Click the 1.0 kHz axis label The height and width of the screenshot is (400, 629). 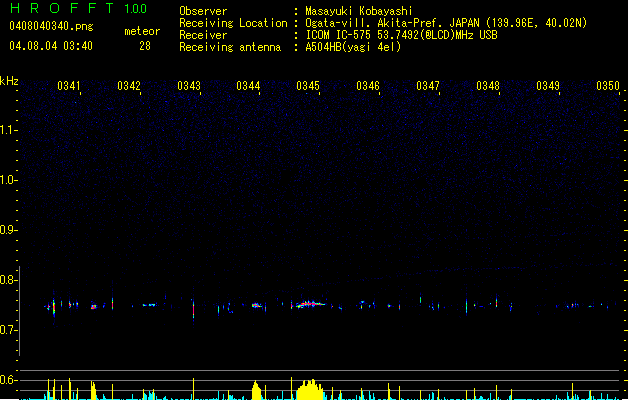point(8,180)
